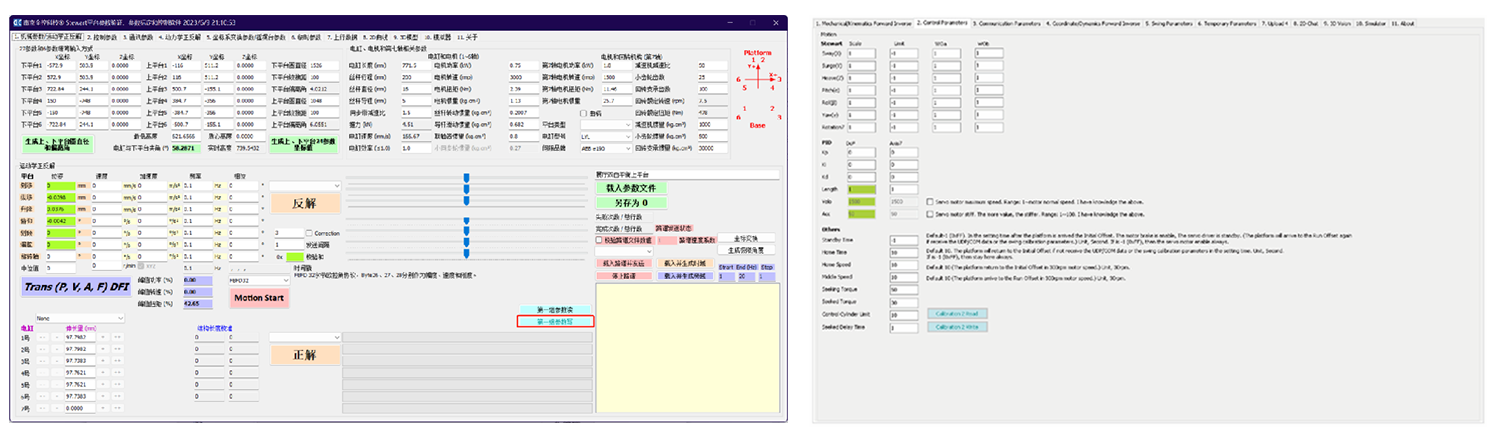This screenshot has height=437, width=1500.
Task: Click the green generate button below 下平台6 row
Action: (58, 146)
